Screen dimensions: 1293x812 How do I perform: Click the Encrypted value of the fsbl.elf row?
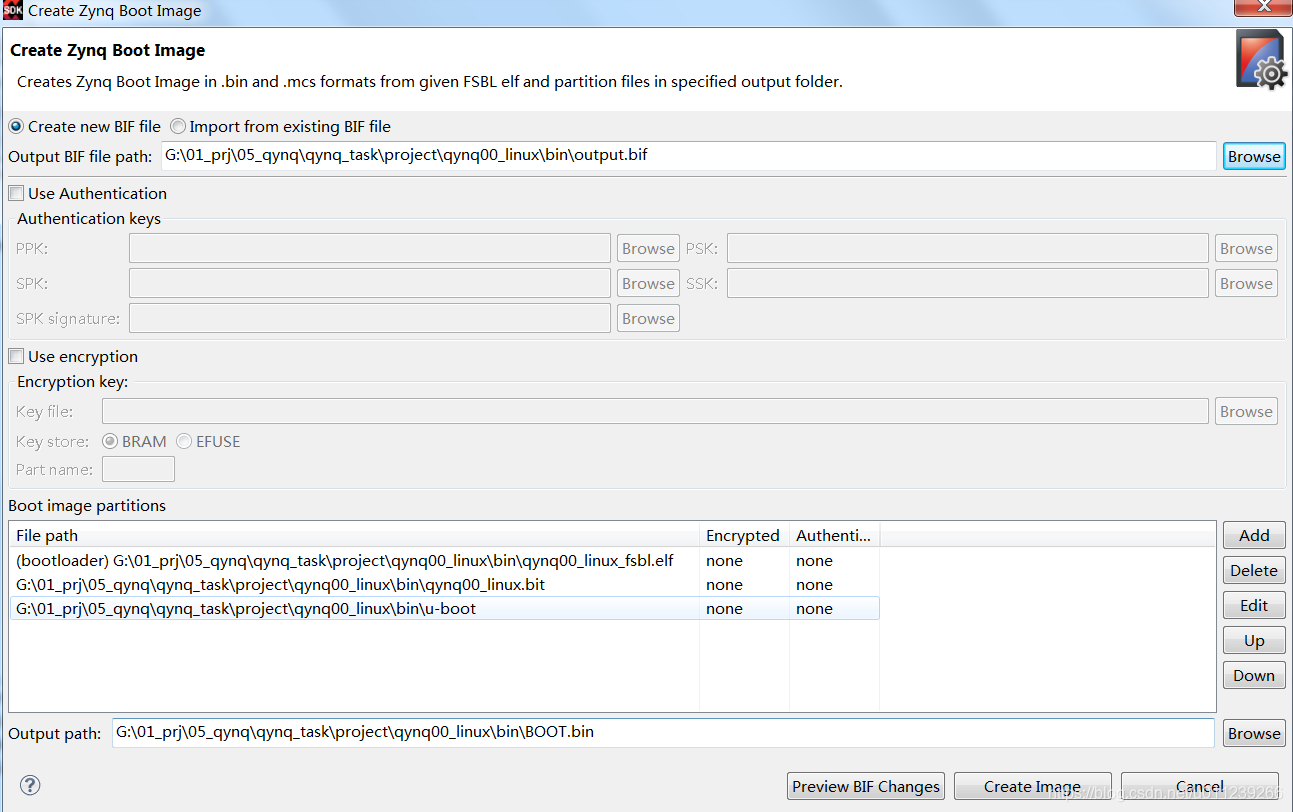click(724, 560)
